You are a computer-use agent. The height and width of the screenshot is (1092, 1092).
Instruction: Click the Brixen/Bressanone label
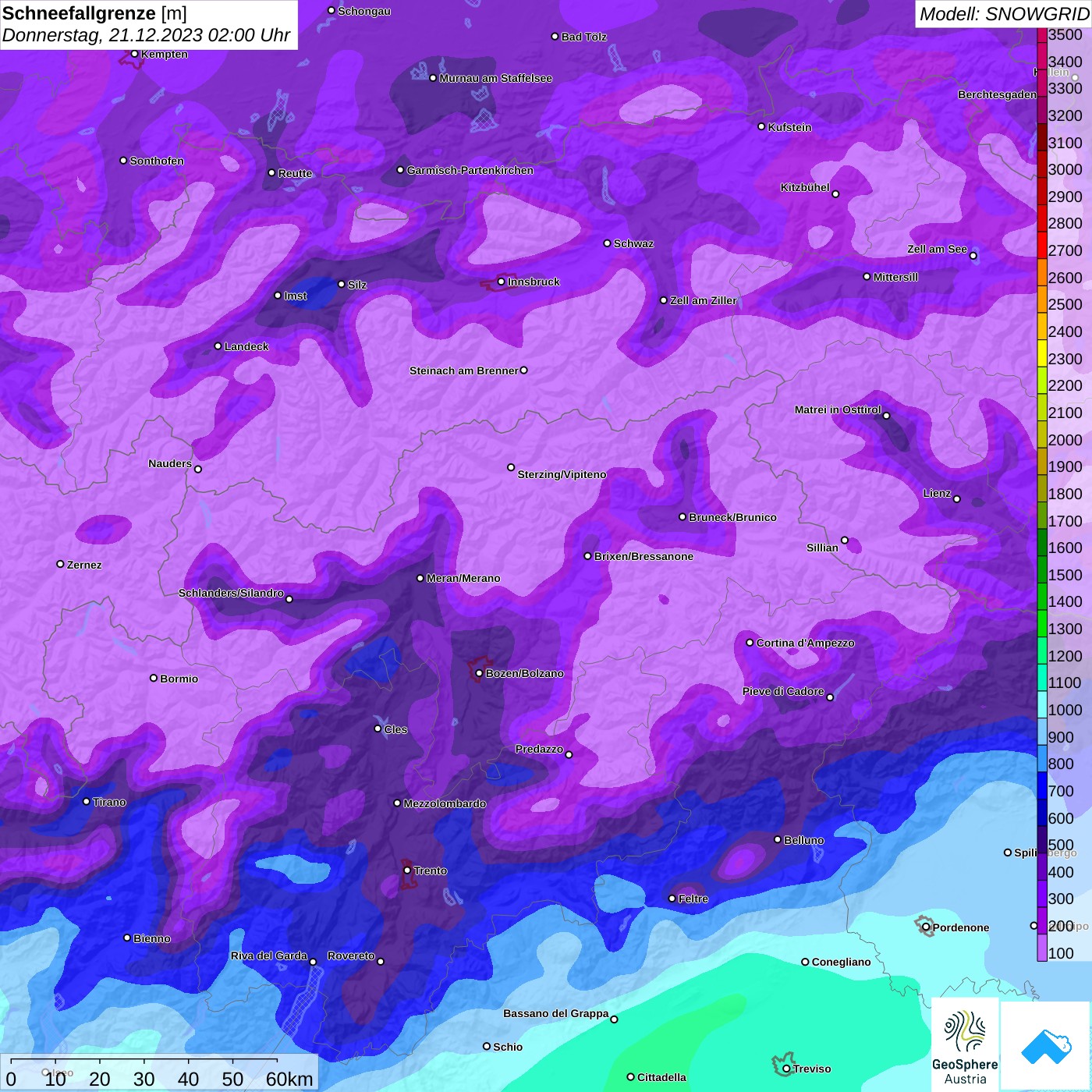point(643,556)
